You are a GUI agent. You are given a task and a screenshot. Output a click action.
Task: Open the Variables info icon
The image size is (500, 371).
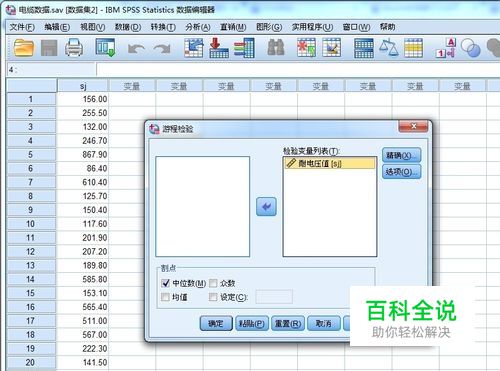(244, 48)
